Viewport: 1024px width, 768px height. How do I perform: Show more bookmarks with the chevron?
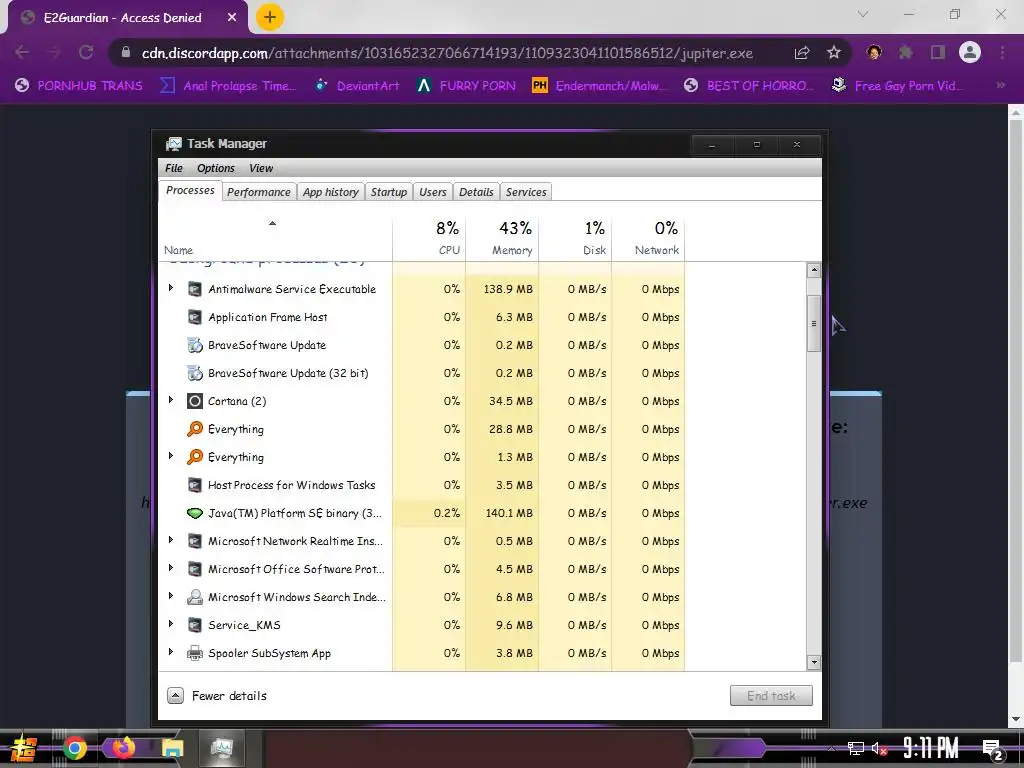pyautogui.click(x=1000, y=85)
